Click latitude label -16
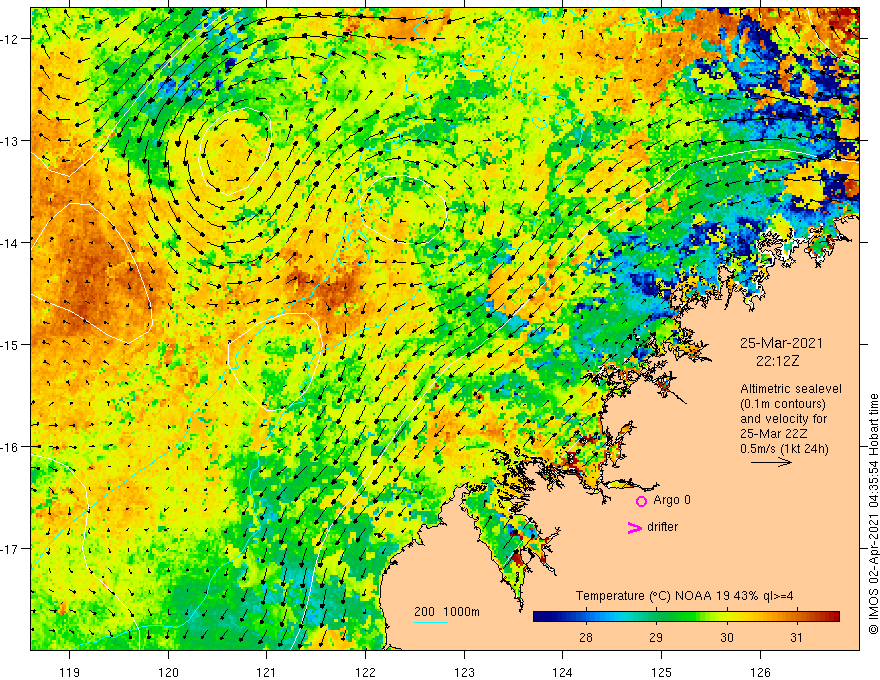Viewport: 880px width, 680px height. click(x=11, y=447)
